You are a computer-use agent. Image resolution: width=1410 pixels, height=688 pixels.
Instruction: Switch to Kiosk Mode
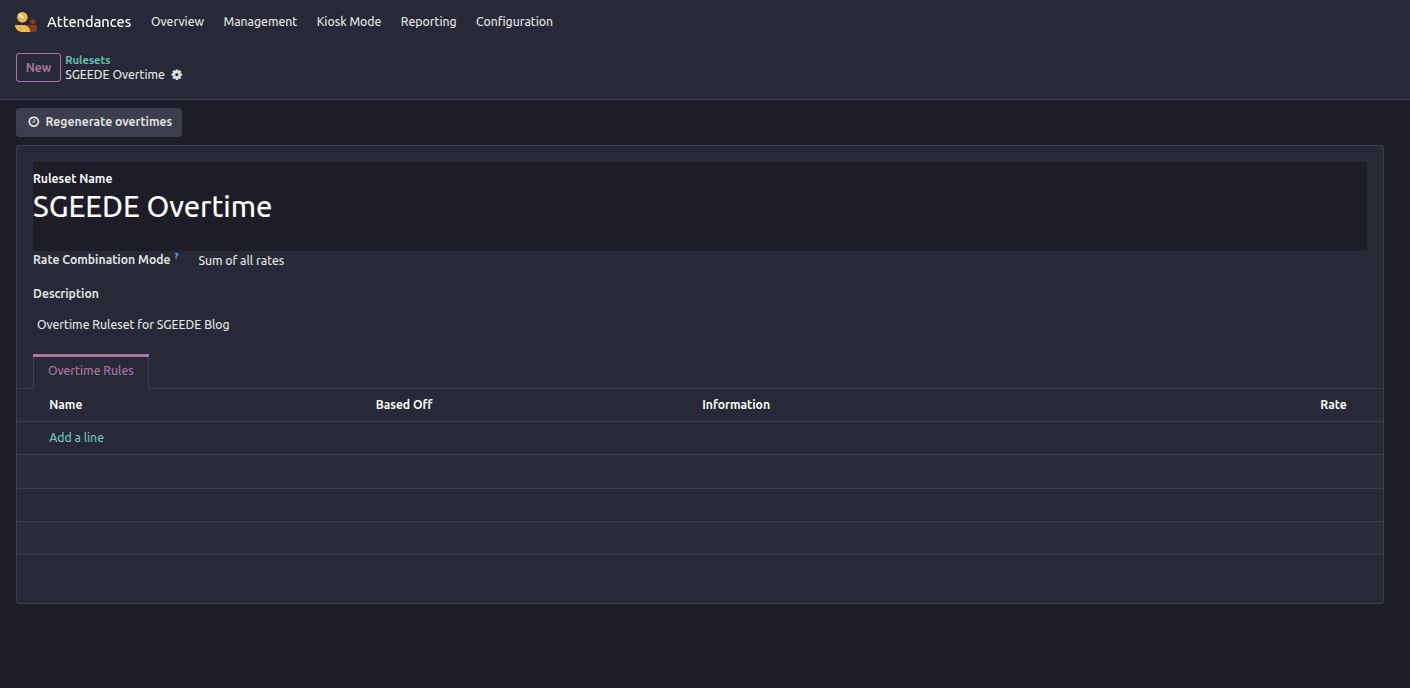(348, 22)
